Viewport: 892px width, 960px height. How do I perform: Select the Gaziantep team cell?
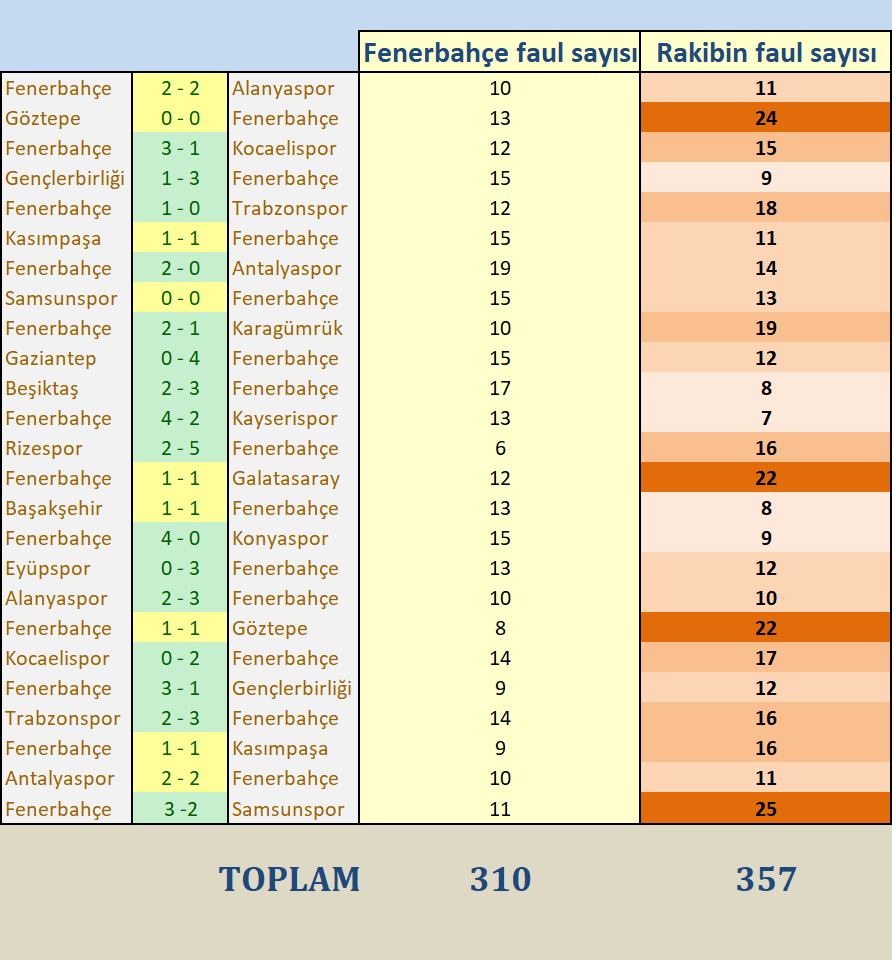pyautogui.click(x=66, y=358)
